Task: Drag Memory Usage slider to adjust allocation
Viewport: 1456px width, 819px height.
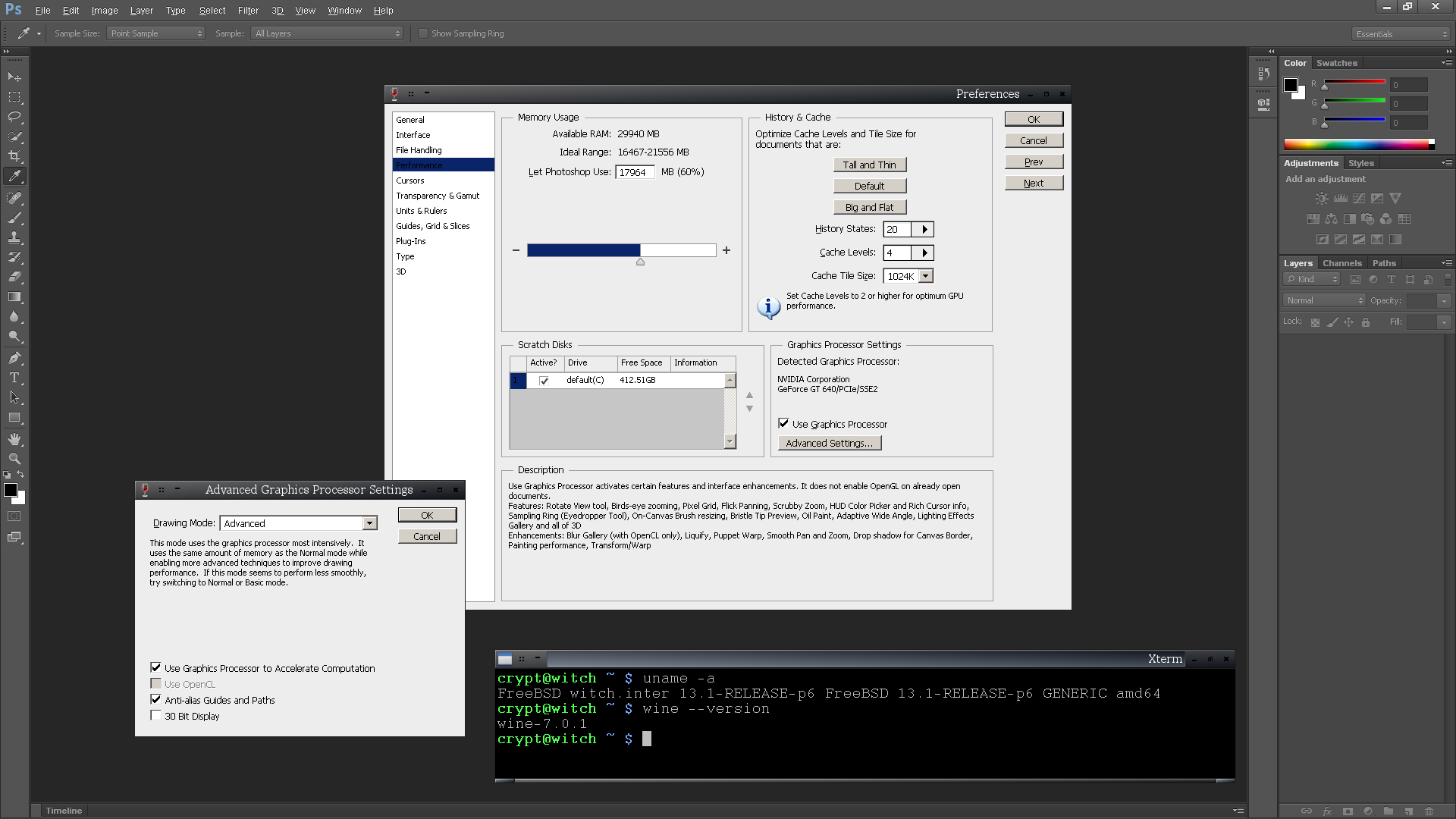Action: point(639,261)
